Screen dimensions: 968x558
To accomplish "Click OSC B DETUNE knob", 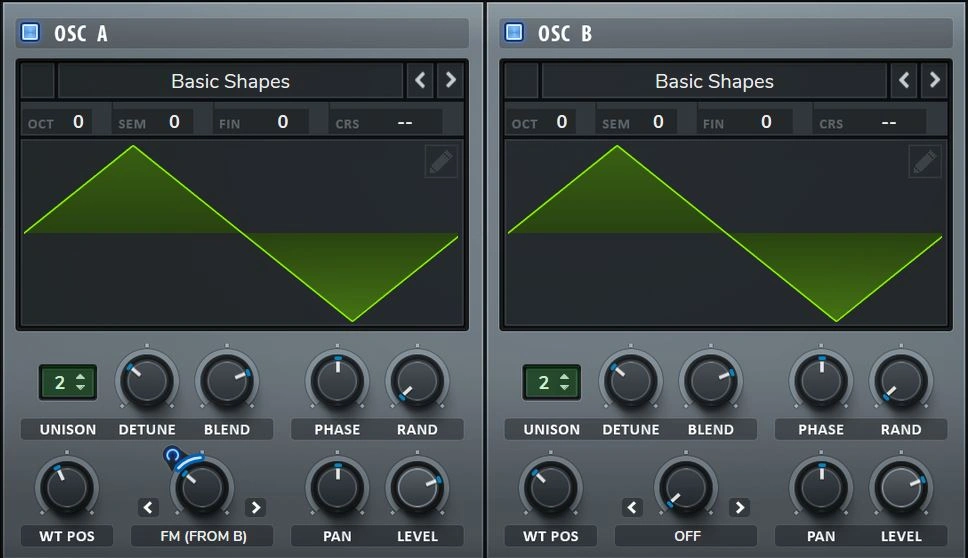I will point(631,381).
